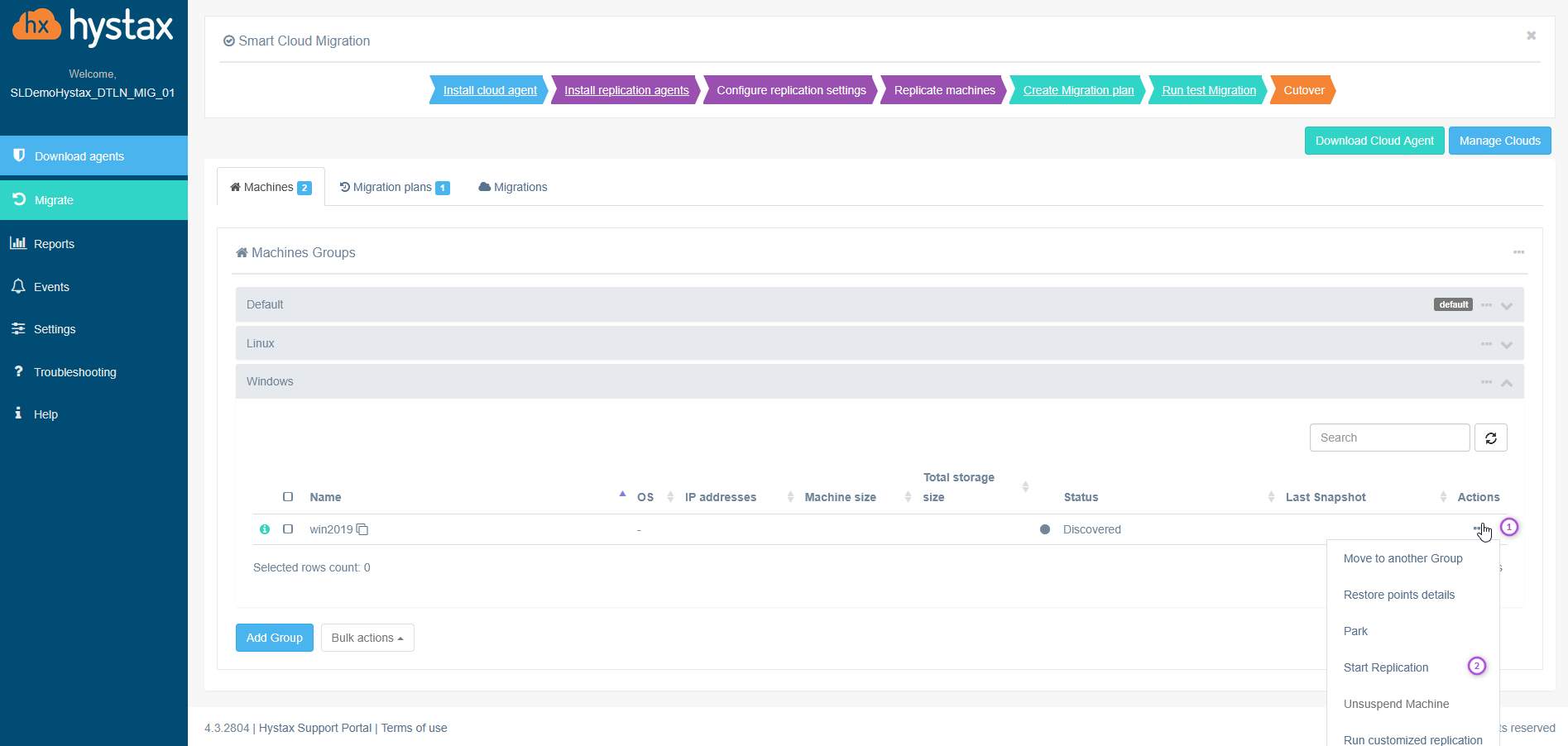
Task: Open the Machines Groups ellipsis menu
Action: point(1518,252)
